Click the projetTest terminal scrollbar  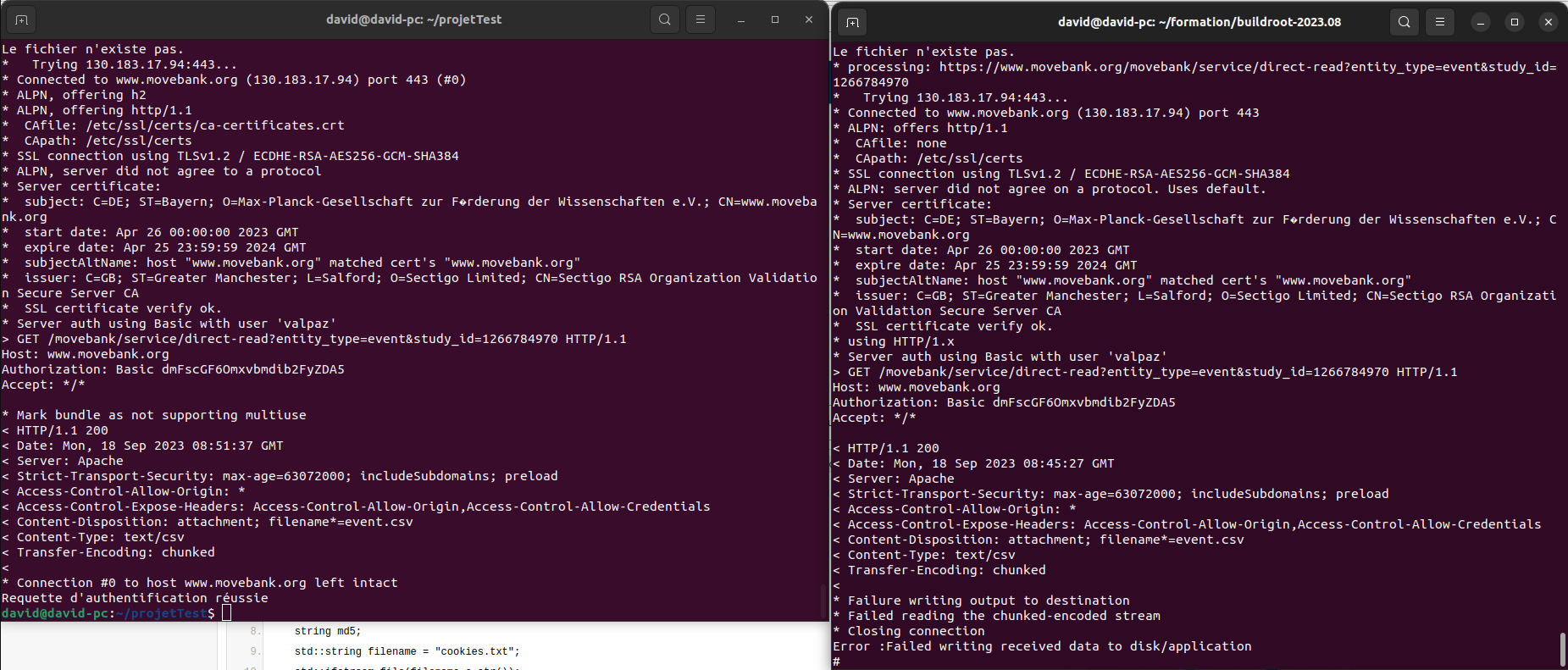[x=823, y=601]
